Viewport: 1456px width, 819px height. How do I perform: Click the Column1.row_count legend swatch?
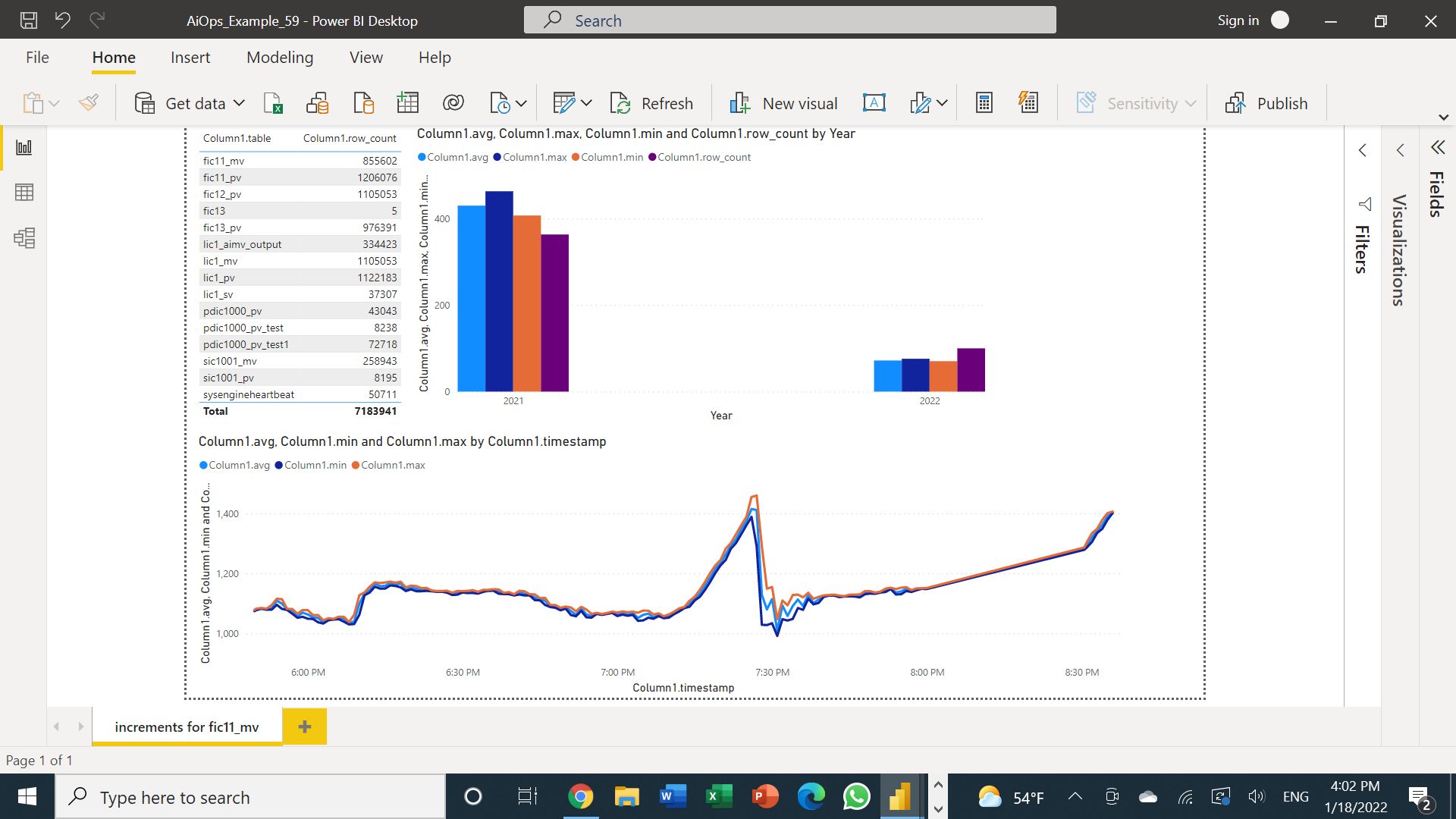(652, 157)
